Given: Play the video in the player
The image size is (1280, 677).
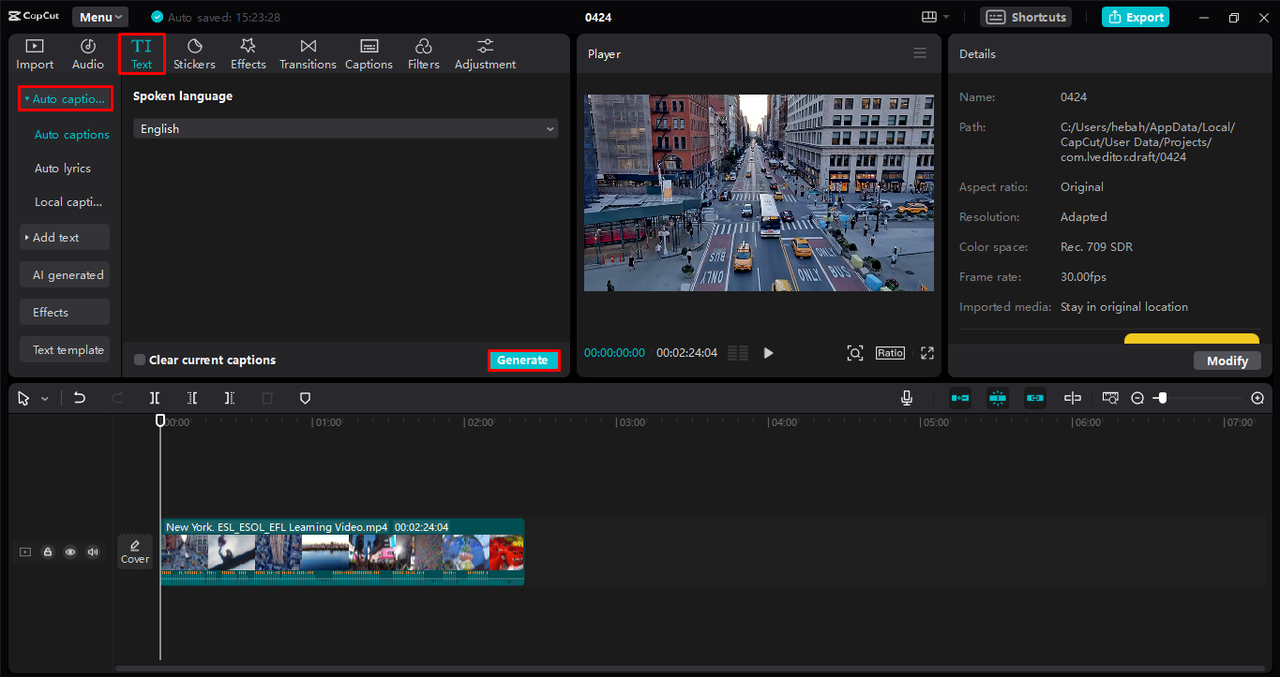Looking at the screenshot, I should (768, 353).
